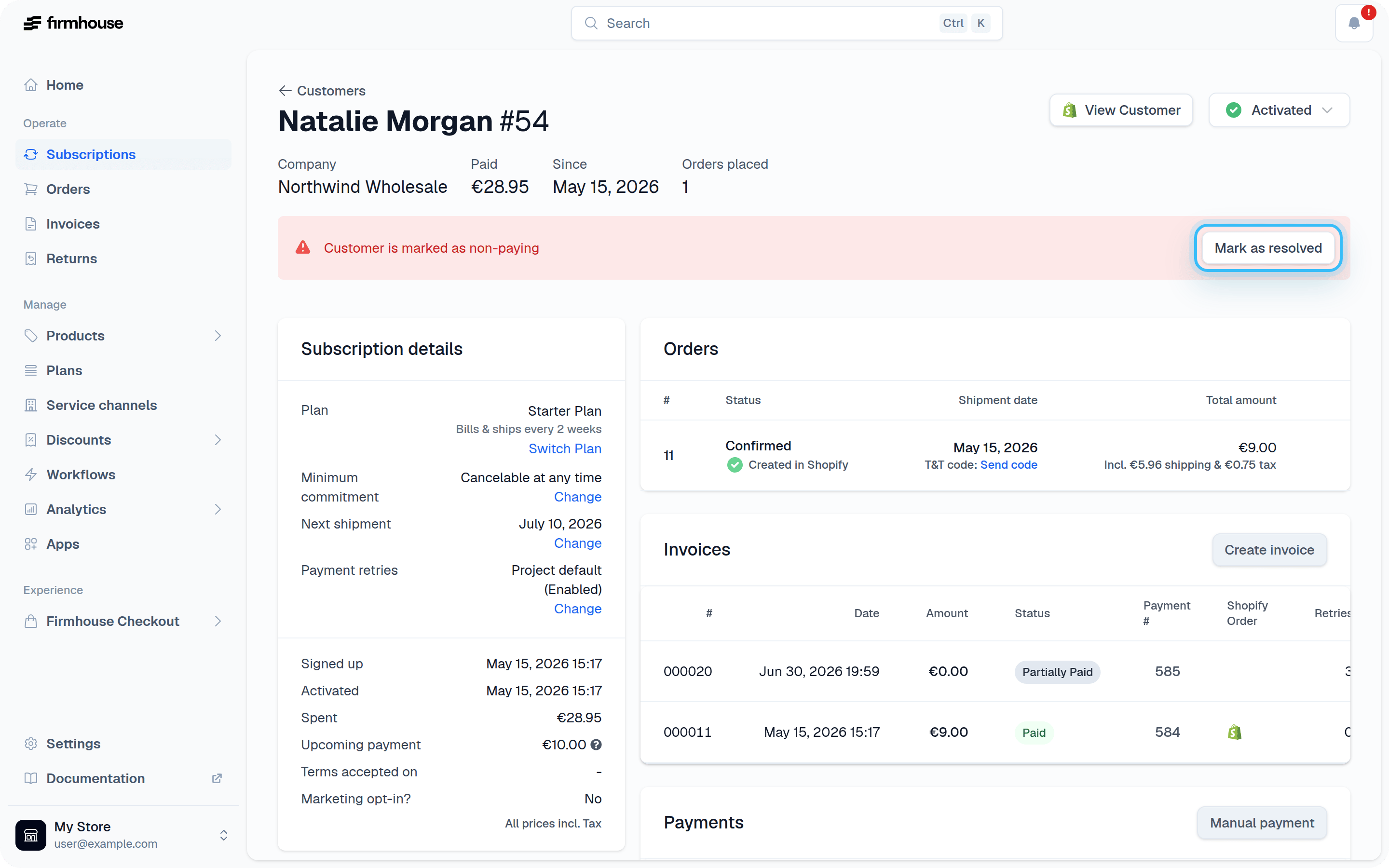This screenshot has width=1389, height=868.
Task: Click the Mark as resolved button
Action: (x=1268, y=248)
